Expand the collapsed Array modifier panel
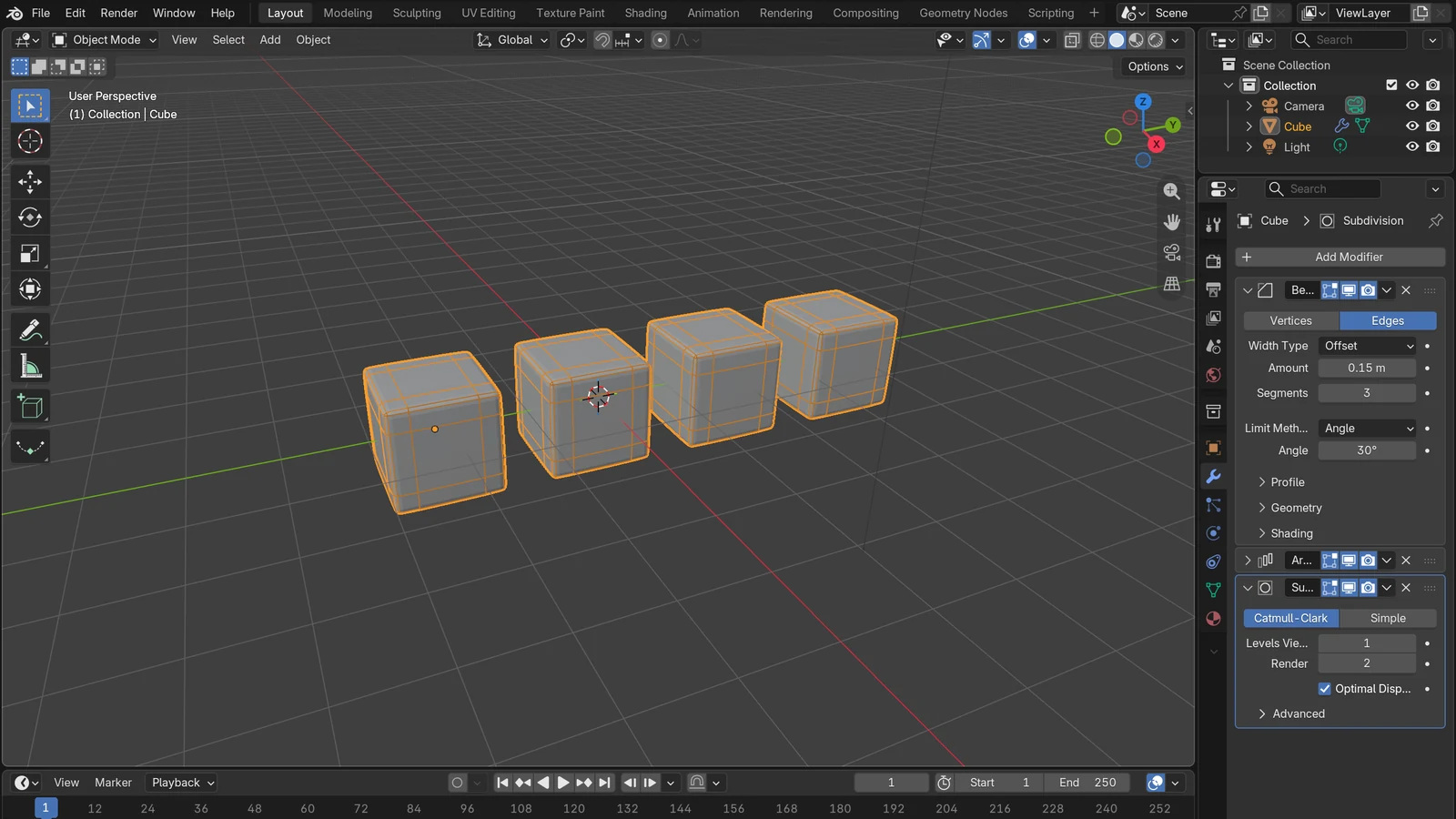 [1248, 561]
